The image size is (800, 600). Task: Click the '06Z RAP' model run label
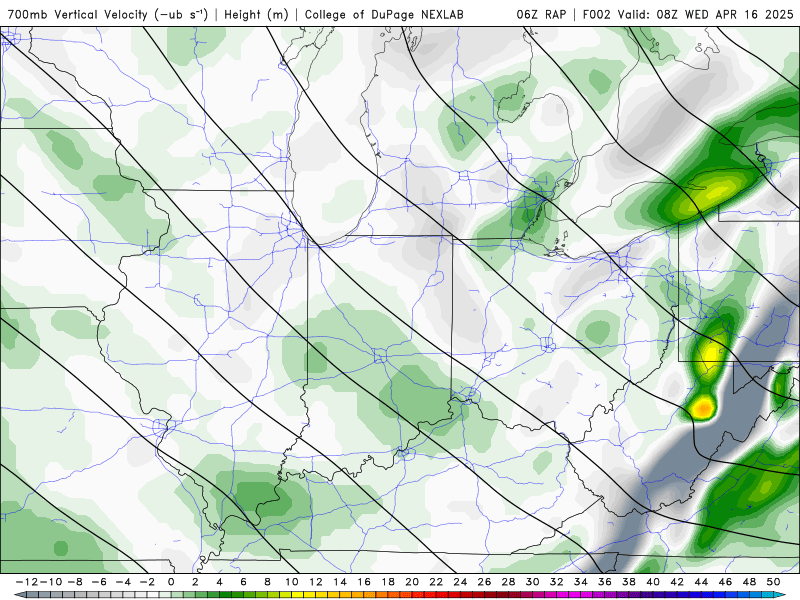tap(541, 14)
